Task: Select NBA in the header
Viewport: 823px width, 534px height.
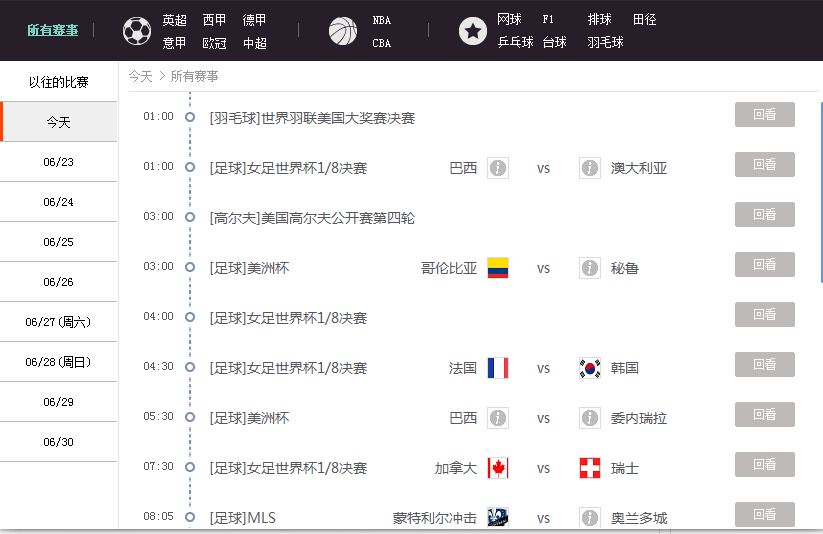Action: (x=382, y=20)
